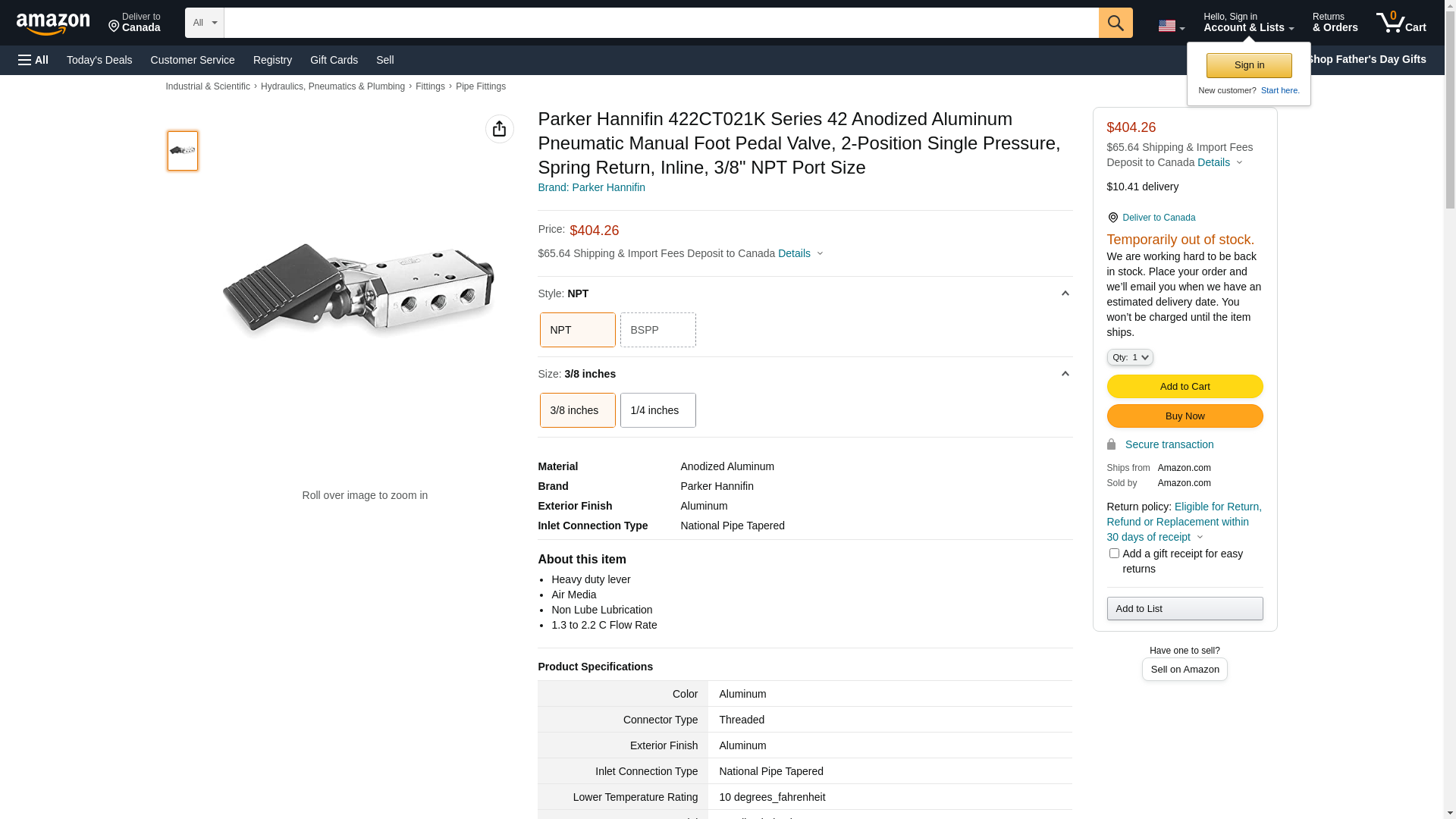Image resolution: width=1456 pixels, height=819 pixels.
Task: Click the secure transaction lock icon
Action: 1112,444
